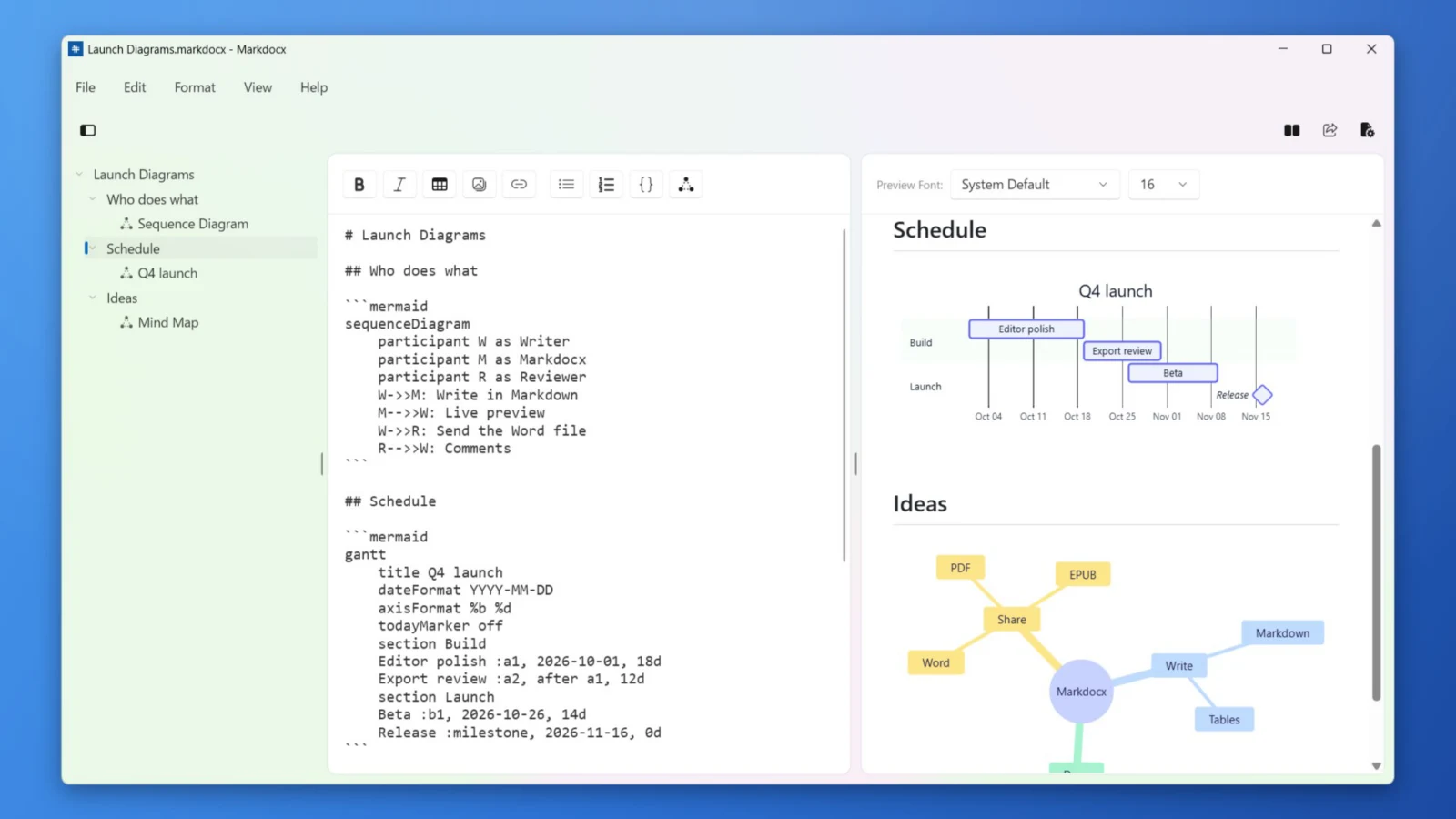This screenshot has height=819, width=1456.
Task: Click the splitter between sidebar and editor
Action: (322, 464)
